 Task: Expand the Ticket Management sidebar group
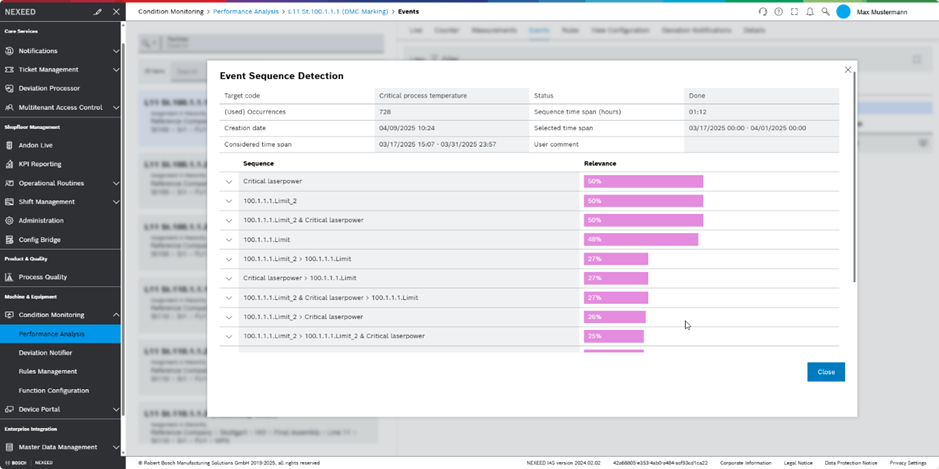click(x=116, y=70)
